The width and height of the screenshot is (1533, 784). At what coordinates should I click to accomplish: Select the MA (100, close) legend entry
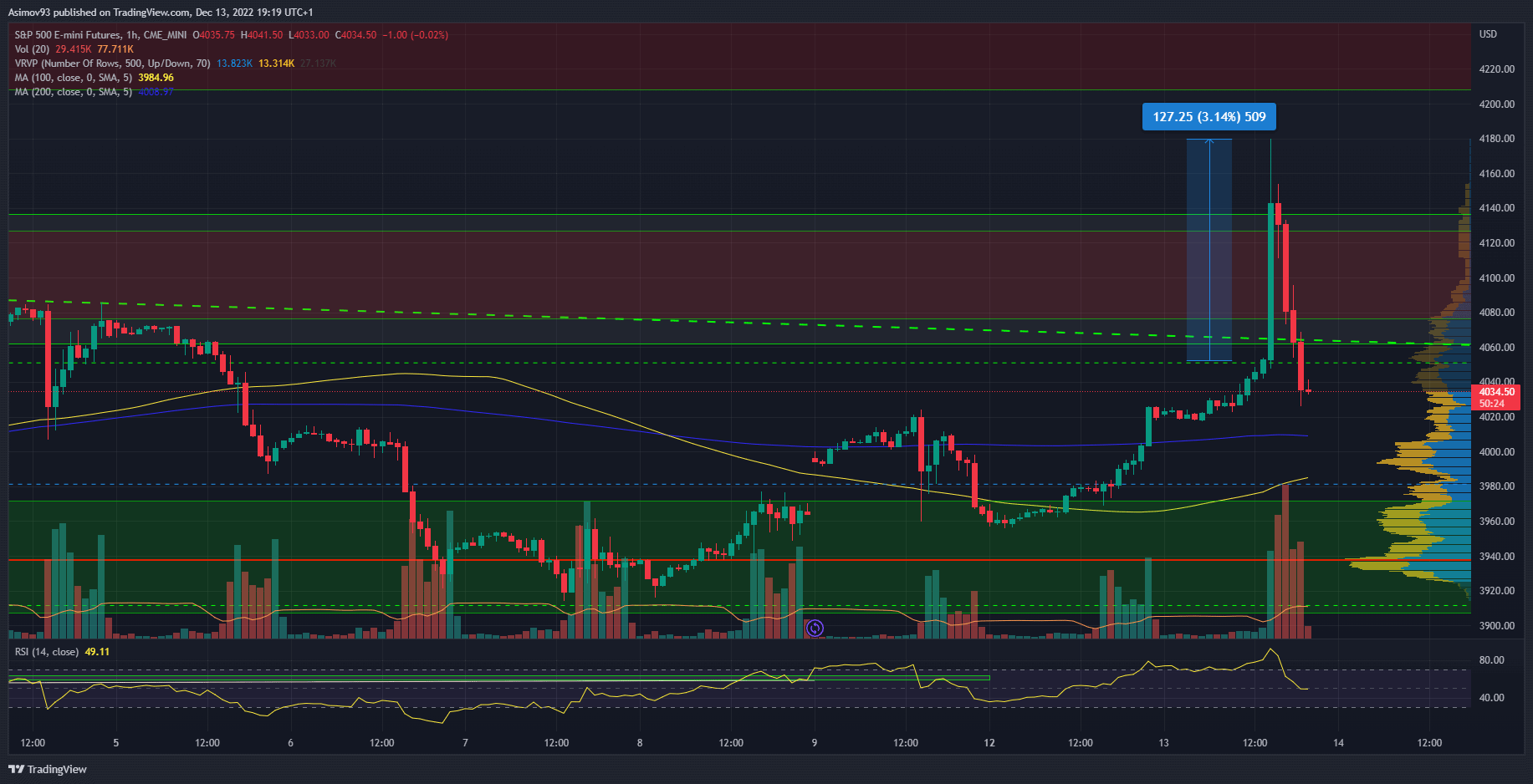(73, 78)
